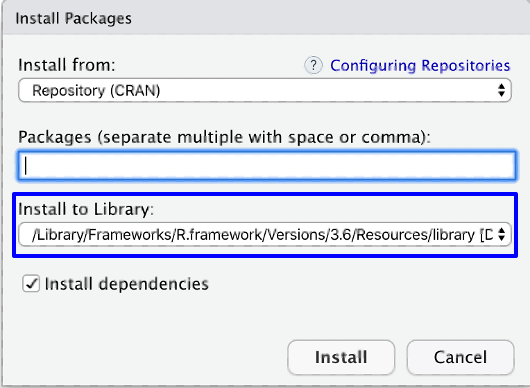Click the 'Packages (separate multiple...)' label
The height and width of the screenshot is (388, 530).
224,137
